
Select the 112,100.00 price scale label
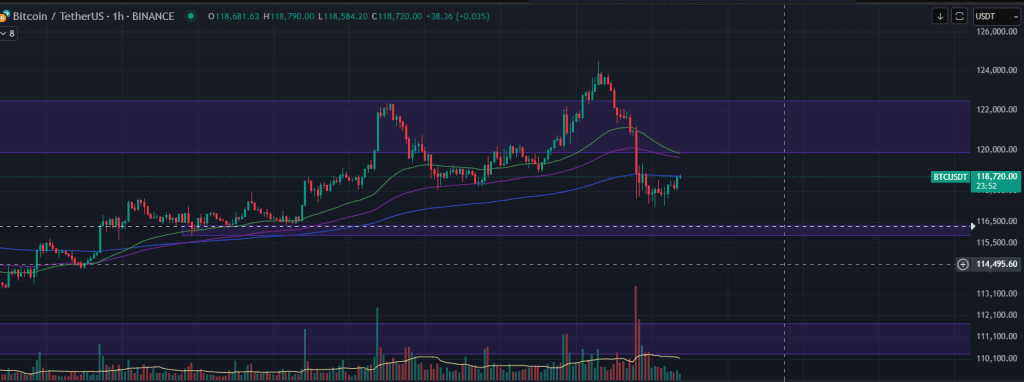click(996, 315)
